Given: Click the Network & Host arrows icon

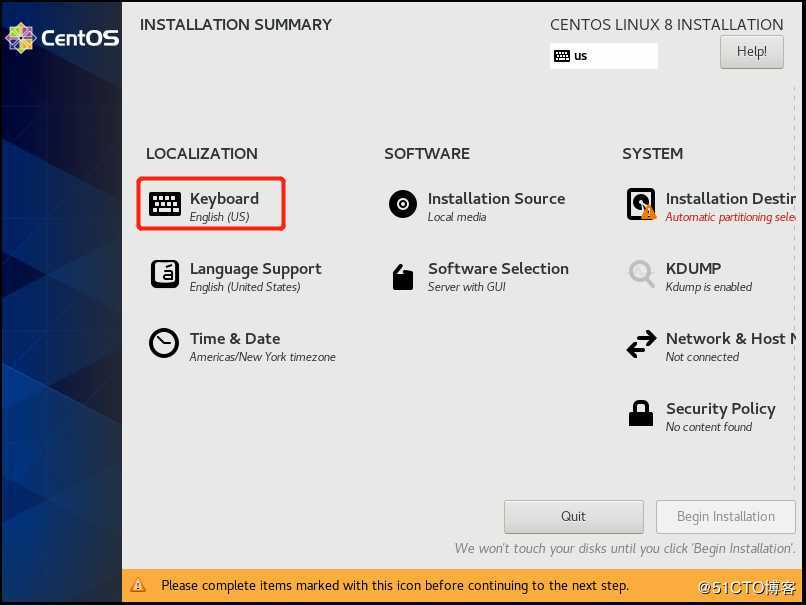Looking at the screenshot, I should click(x=641, y=344).
